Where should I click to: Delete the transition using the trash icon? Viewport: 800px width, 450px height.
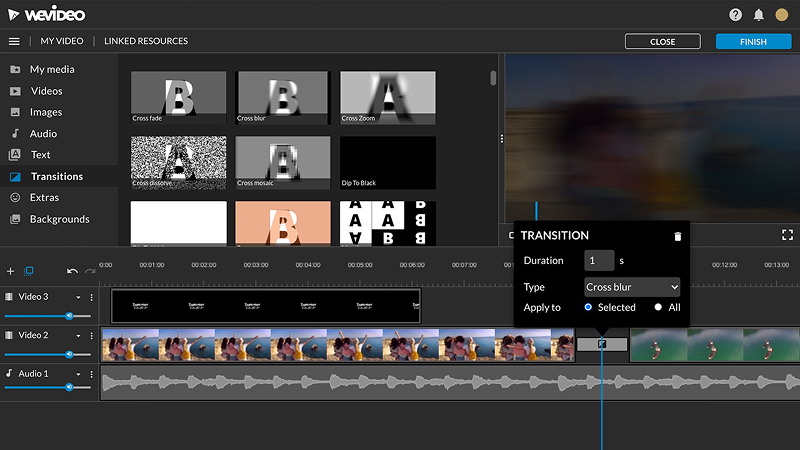point(678,236)
